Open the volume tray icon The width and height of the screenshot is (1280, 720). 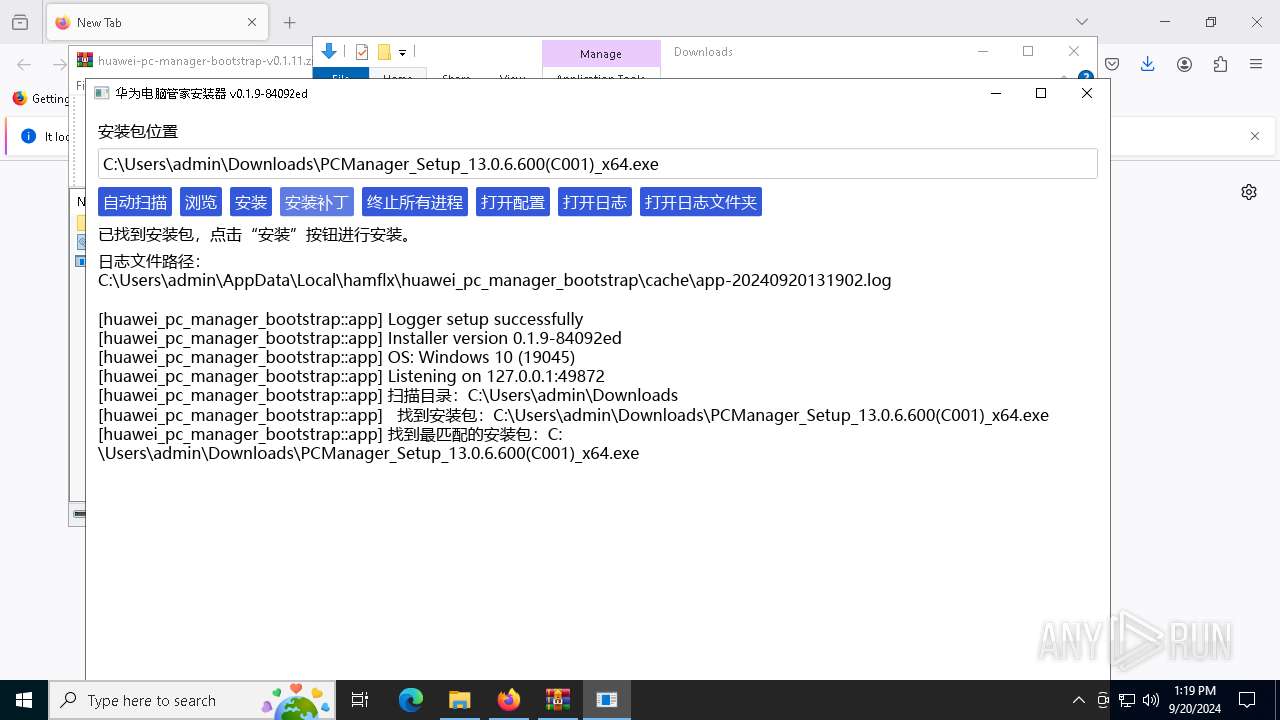tap(1151, 700)
